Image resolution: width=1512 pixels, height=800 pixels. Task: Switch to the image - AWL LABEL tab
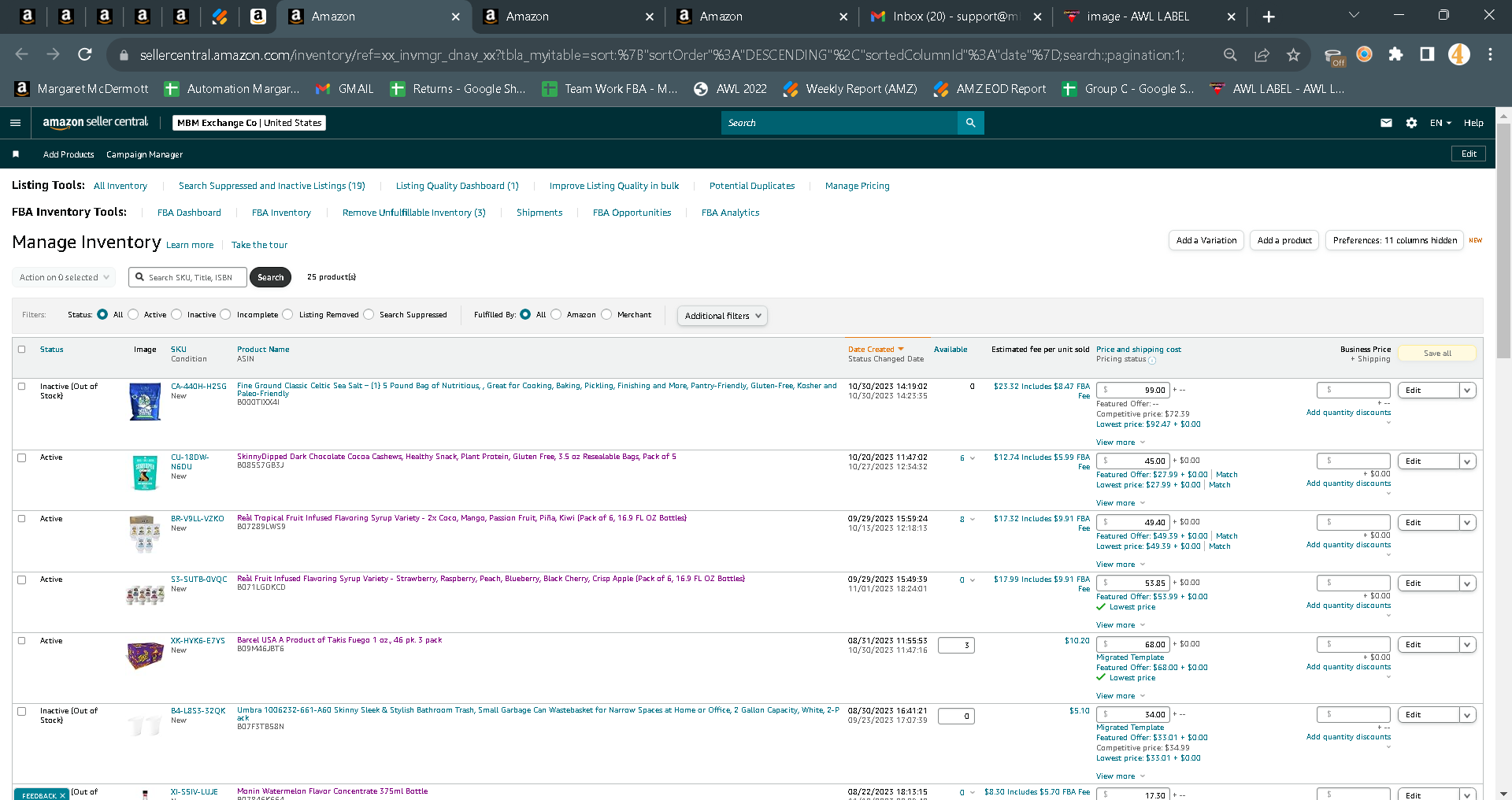1150,17
